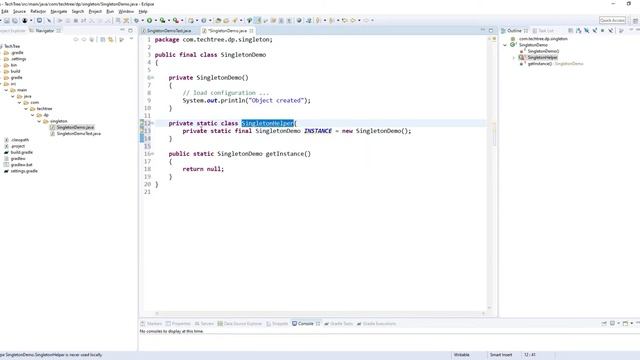Click the green Run button in toolbar
The width and height of the screenshot is (640, 360).
tap(149, 20)
